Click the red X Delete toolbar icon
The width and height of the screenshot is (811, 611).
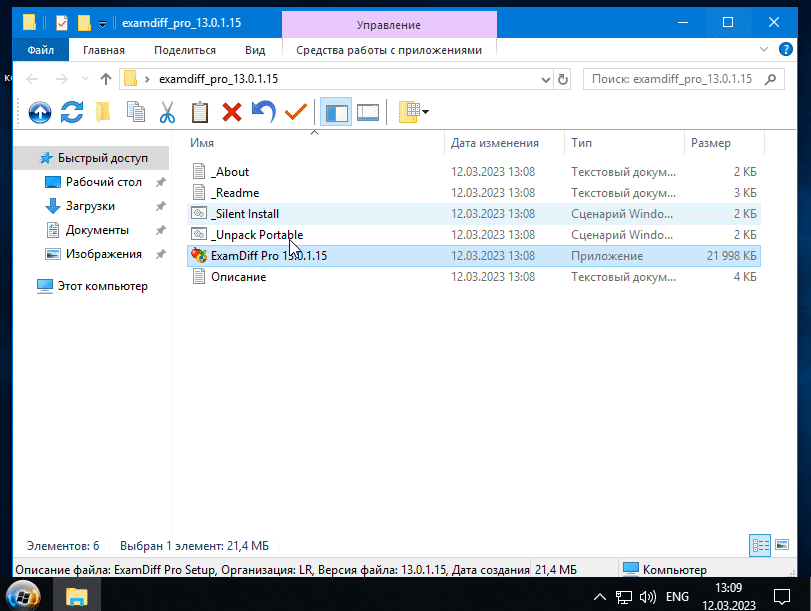232,112
